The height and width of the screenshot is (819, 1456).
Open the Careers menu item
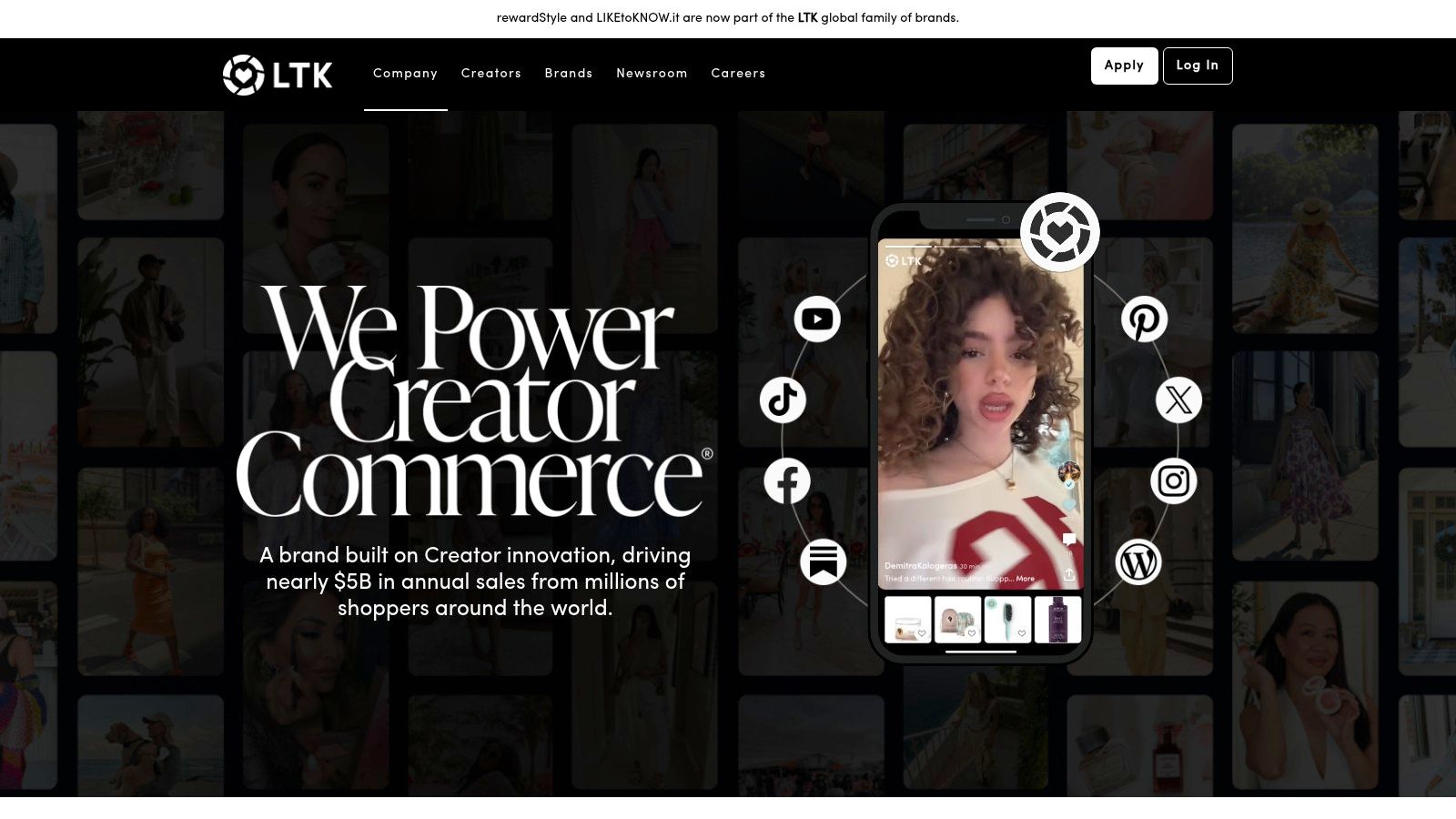point(738,74)
